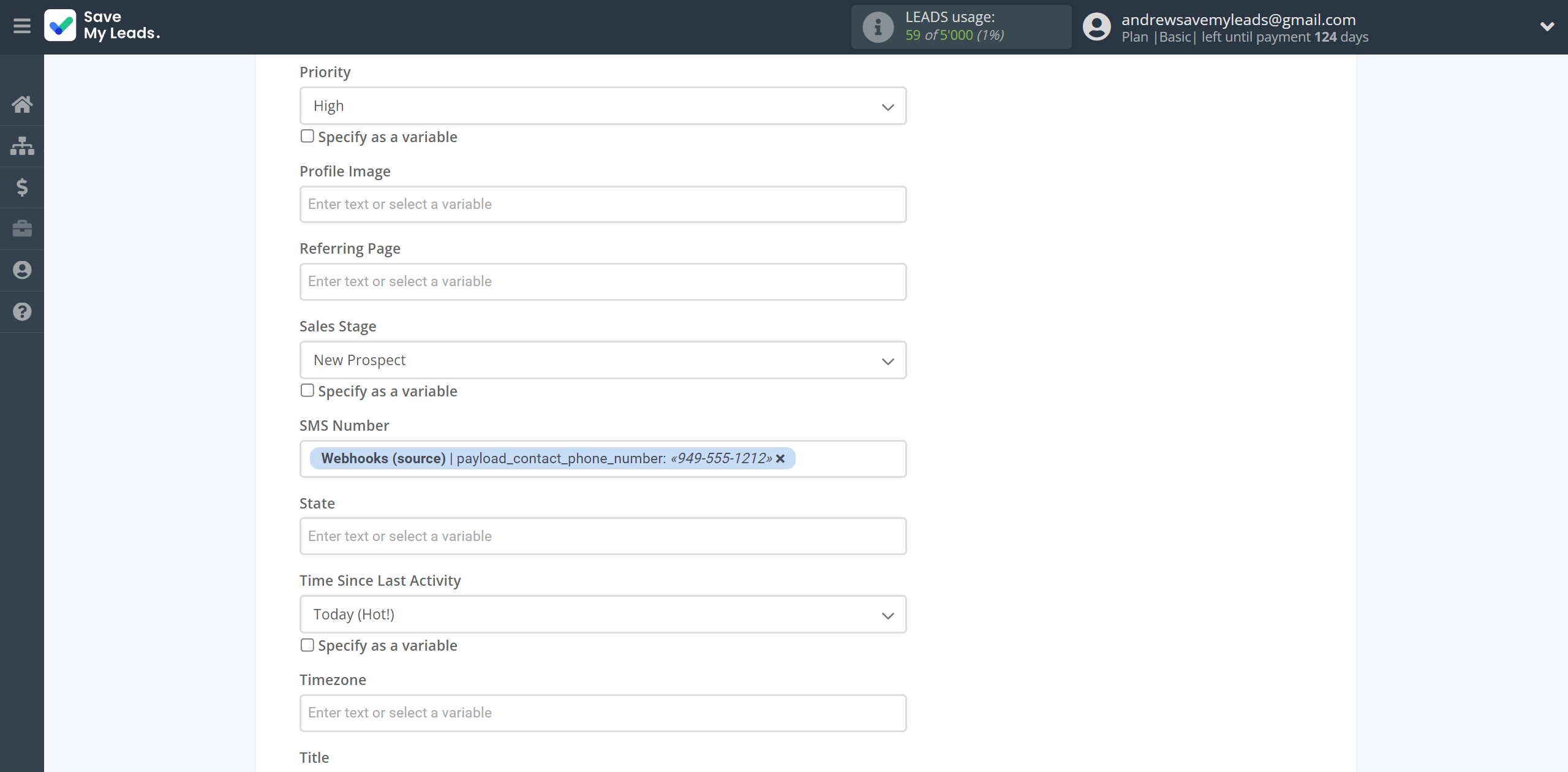
Task: Focus the Profile Image input field
Action: tap(603, 205)
